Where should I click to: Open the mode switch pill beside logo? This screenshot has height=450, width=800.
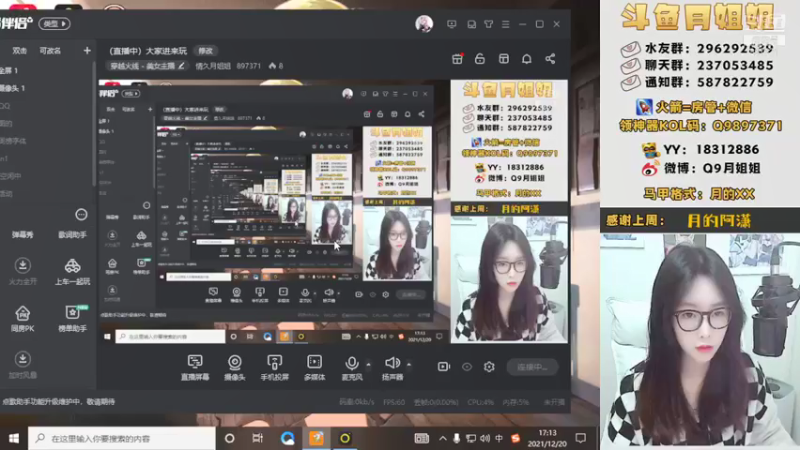click(x=54, y=23)
